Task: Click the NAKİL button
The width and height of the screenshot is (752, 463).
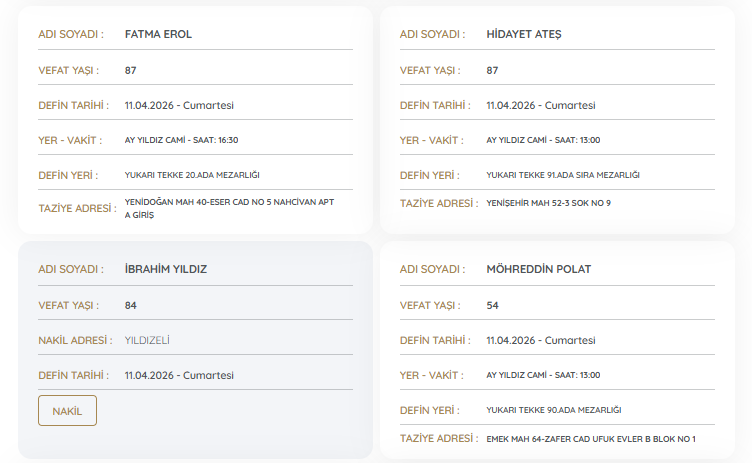Action: (67, 411)
